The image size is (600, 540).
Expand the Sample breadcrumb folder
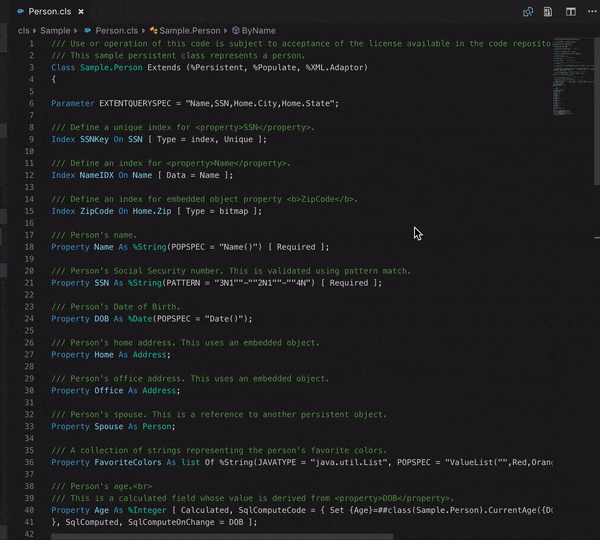[55, 31]
